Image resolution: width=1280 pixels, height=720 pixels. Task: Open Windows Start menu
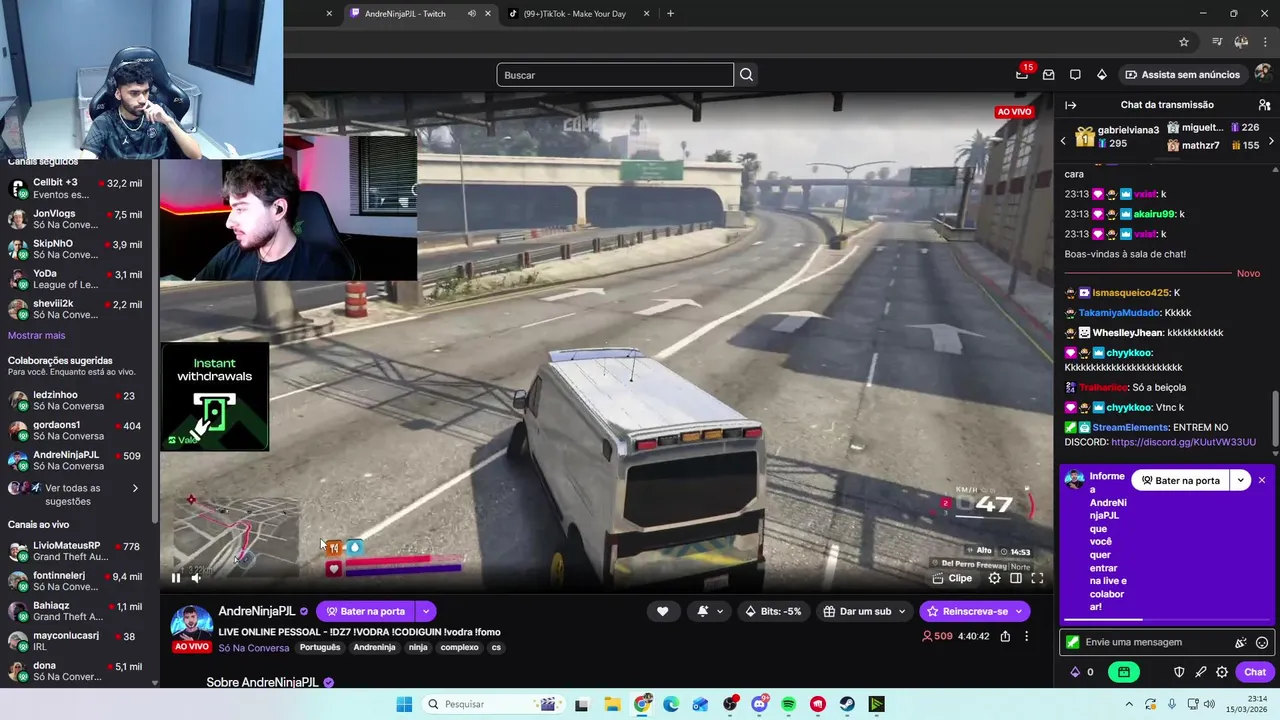click(x=404, y=704)
